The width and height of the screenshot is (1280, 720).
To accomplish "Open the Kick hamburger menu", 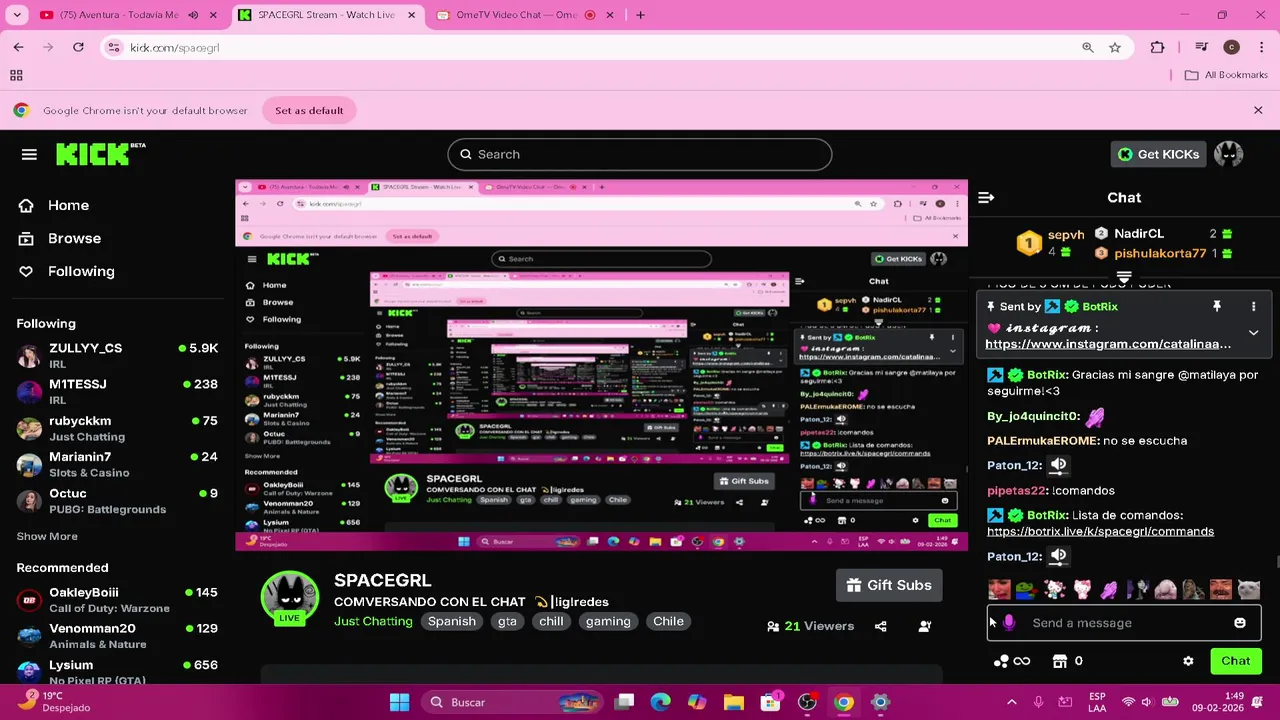I will pos(29,154).
